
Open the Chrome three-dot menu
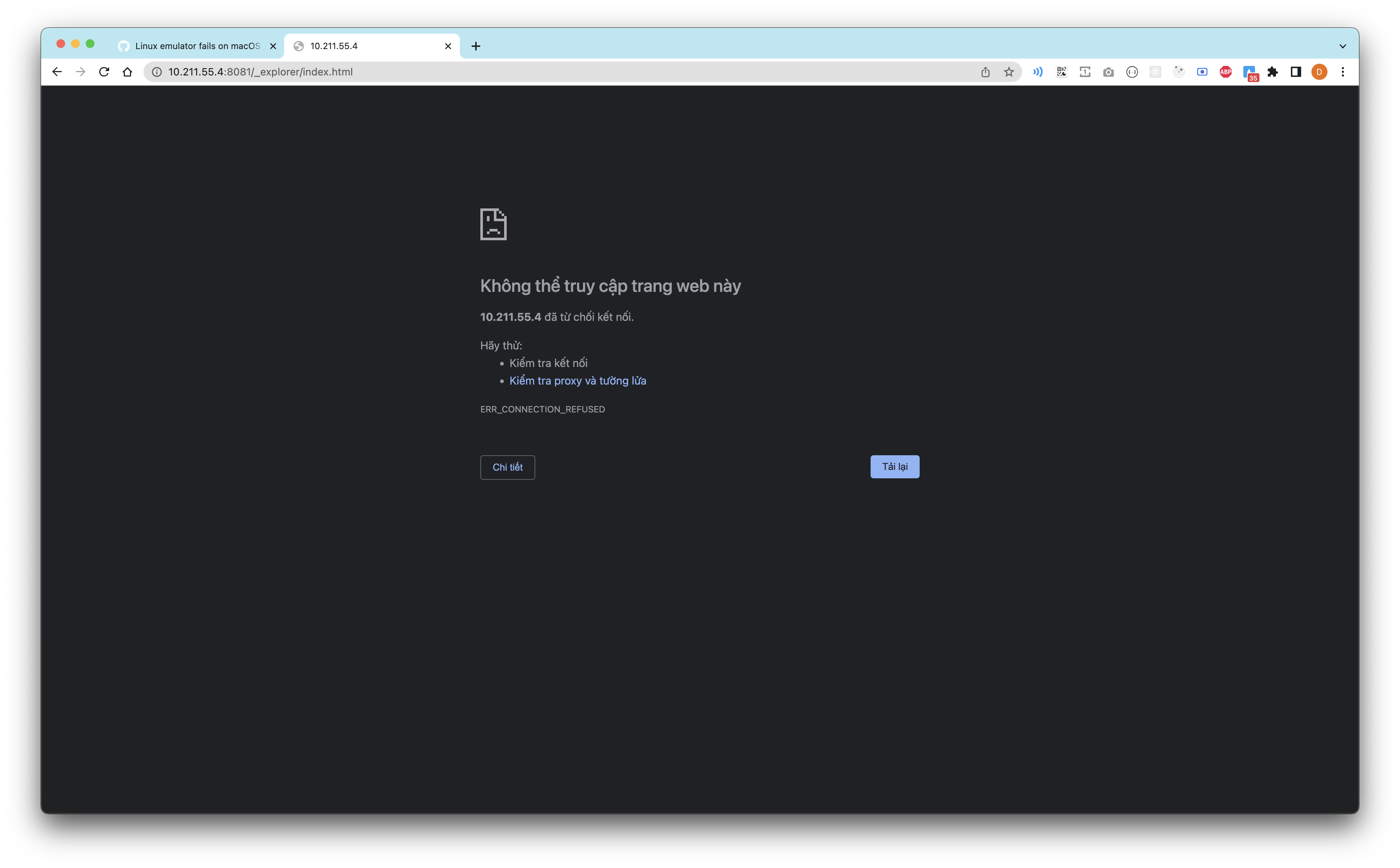[1342, 72]
